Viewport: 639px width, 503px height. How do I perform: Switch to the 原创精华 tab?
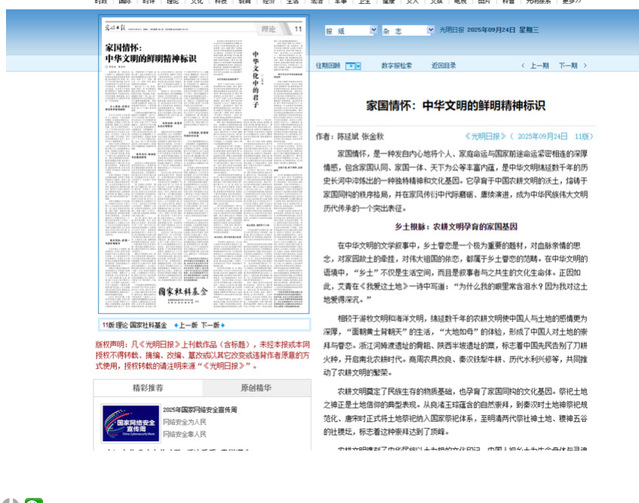255,387
